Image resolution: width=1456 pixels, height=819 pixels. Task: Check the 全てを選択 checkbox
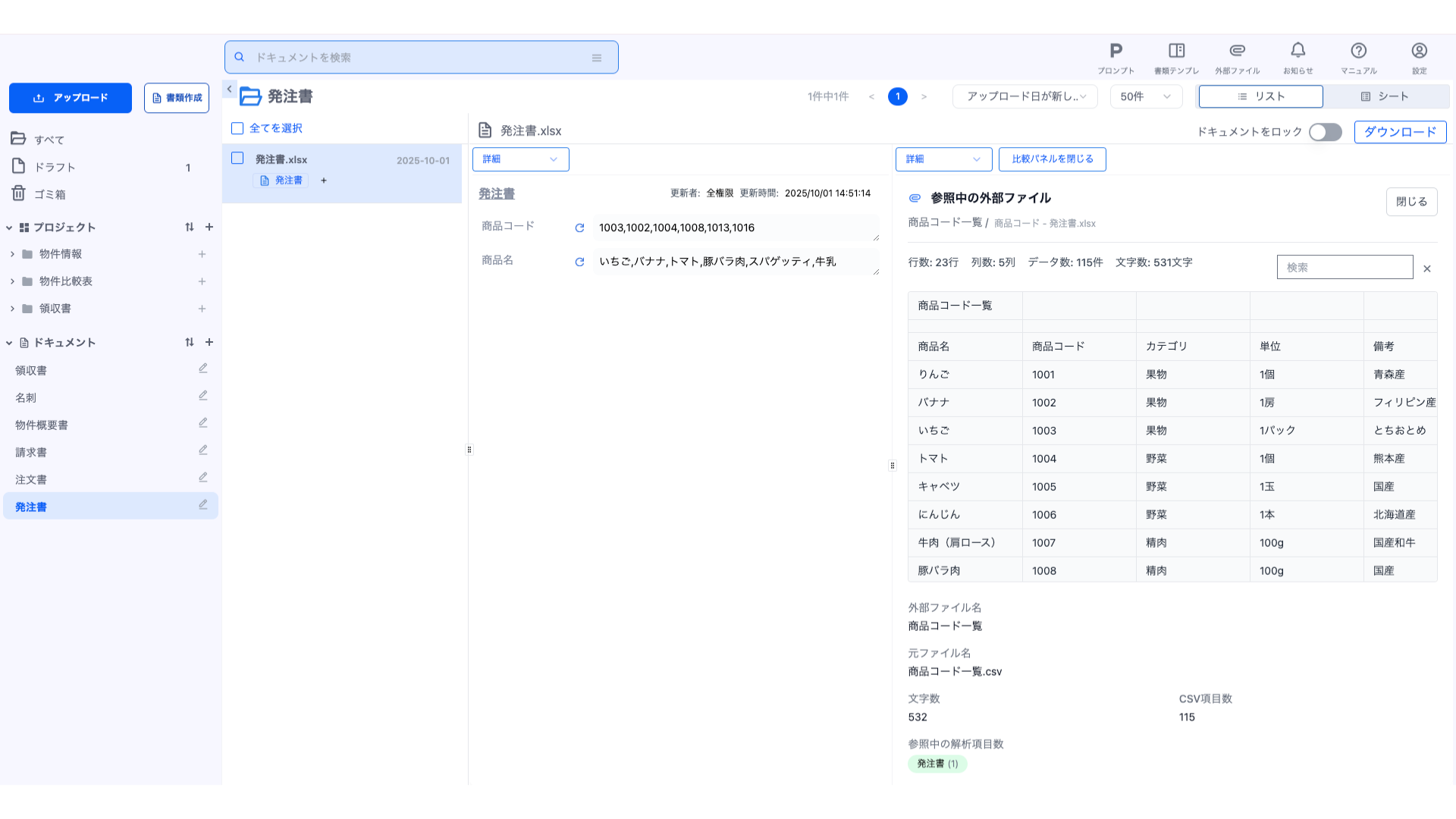(x=237, y=128)
